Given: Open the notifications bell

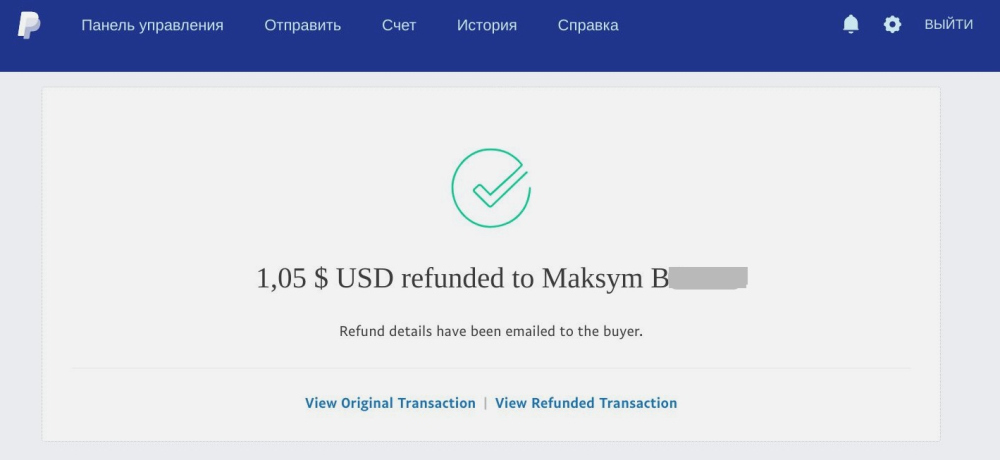Looking at the screenshot, I should click(851, 24).
